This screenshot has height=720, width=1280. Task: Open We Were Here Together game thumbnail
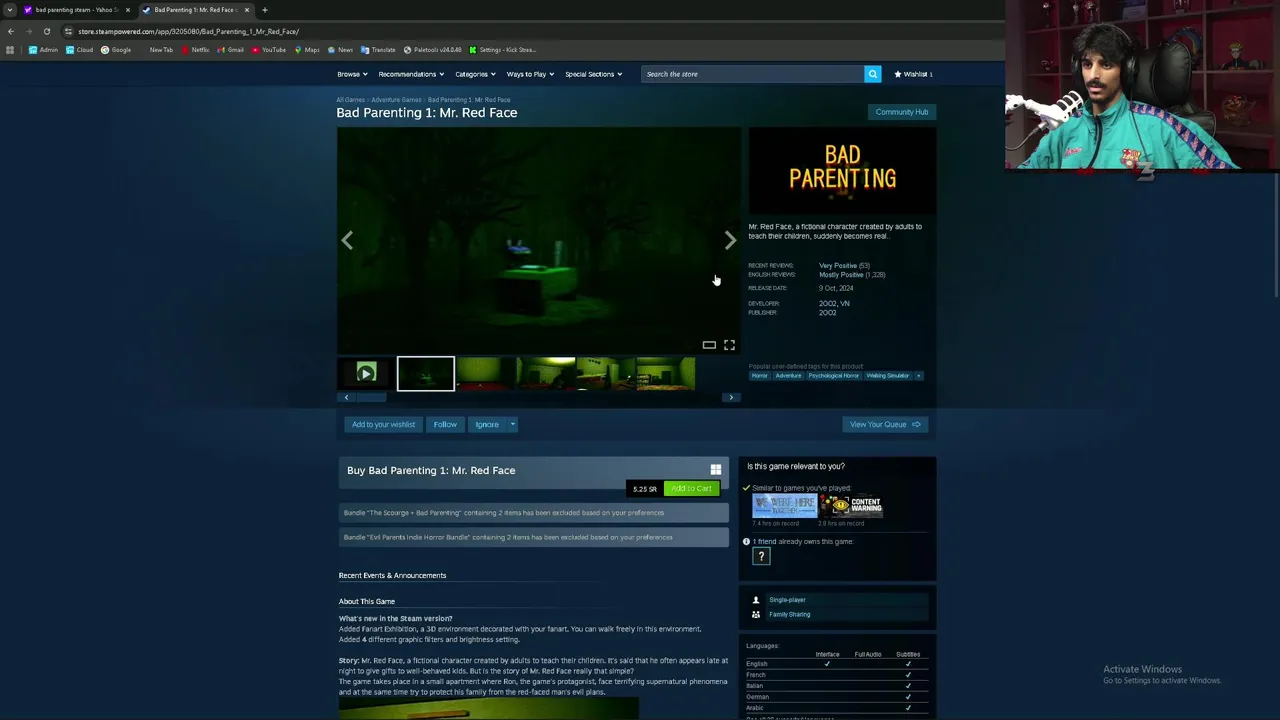[784, 505]
